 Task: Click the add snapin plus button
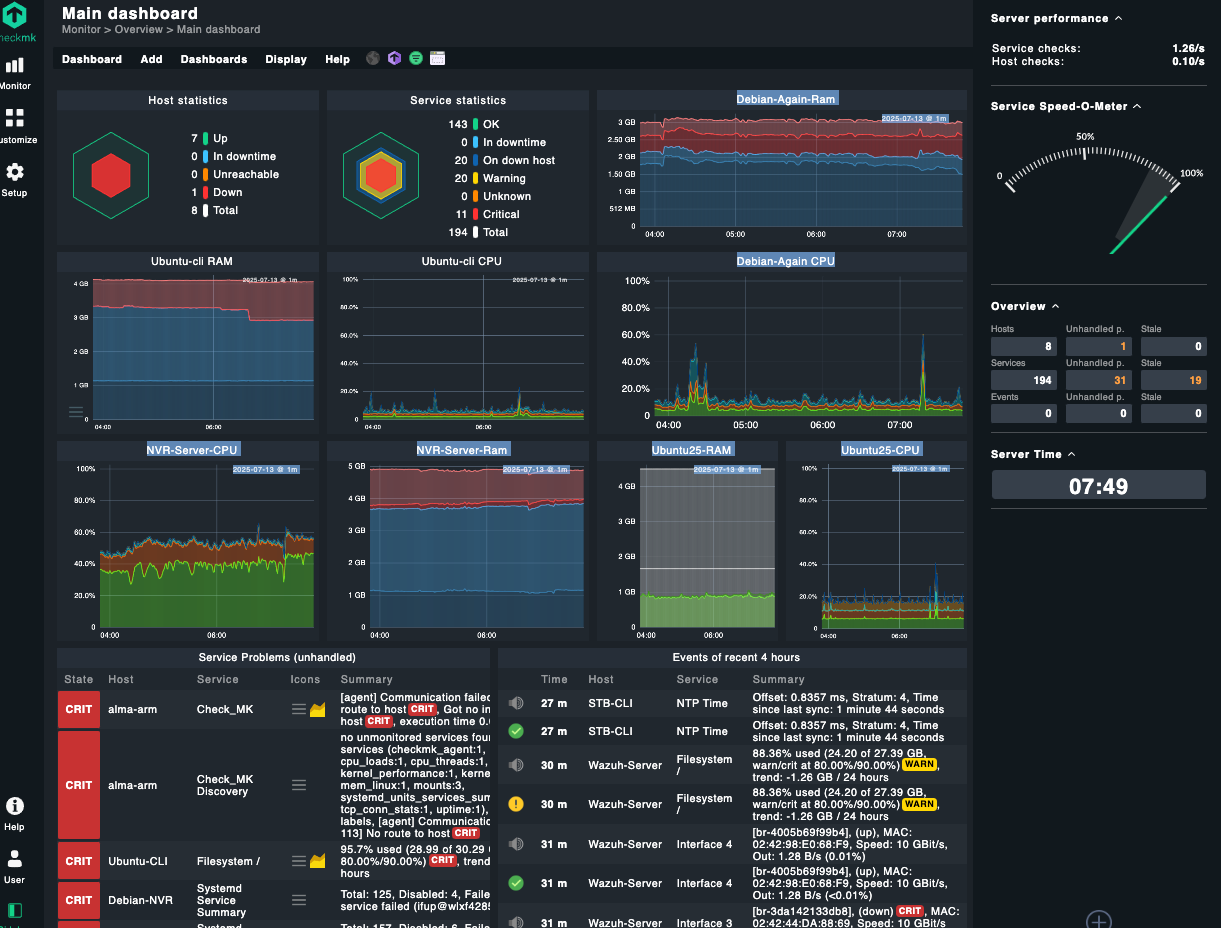click(x=1099, y=921)
